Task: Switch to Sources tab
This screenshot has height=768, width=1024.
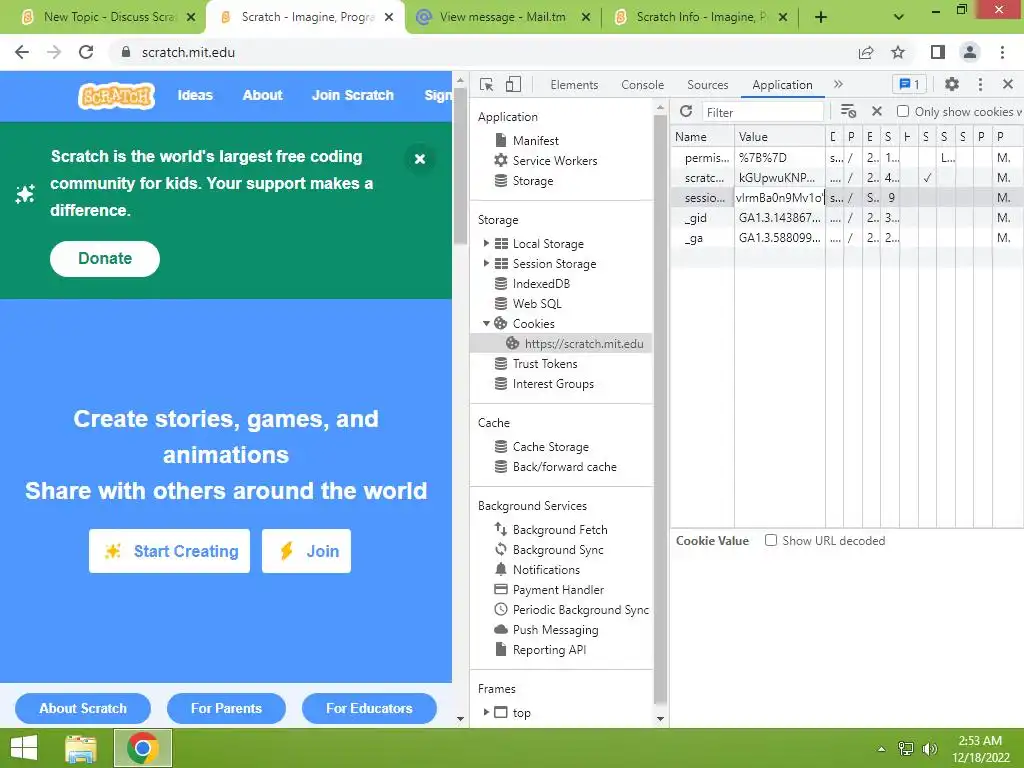Action: (707, 84)
